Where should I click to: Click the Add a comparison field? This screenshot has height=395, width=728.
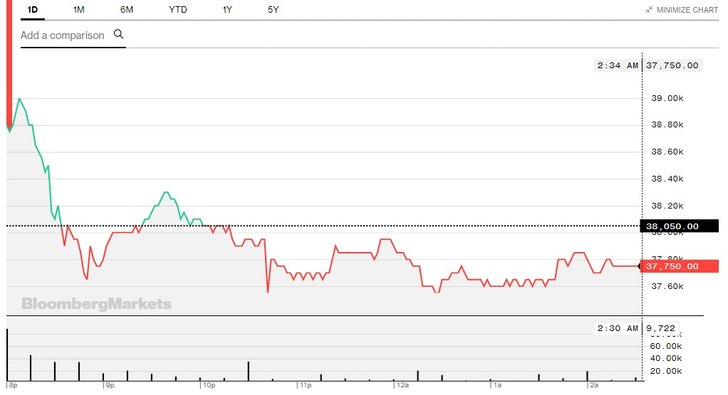click(x=73, y=35)
